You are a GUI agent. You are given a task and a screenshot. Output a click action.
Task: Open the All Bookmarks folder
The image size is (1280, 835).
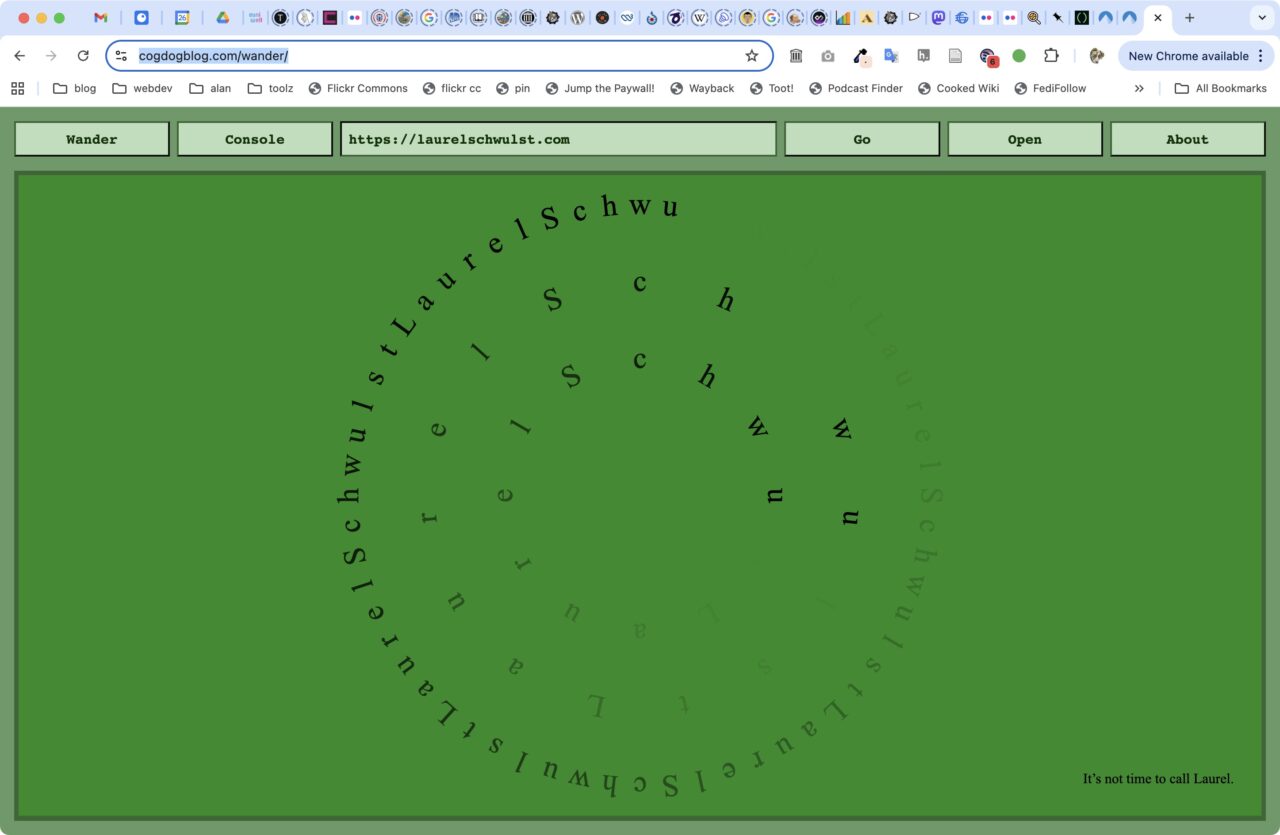click(x=1220, y=88)
